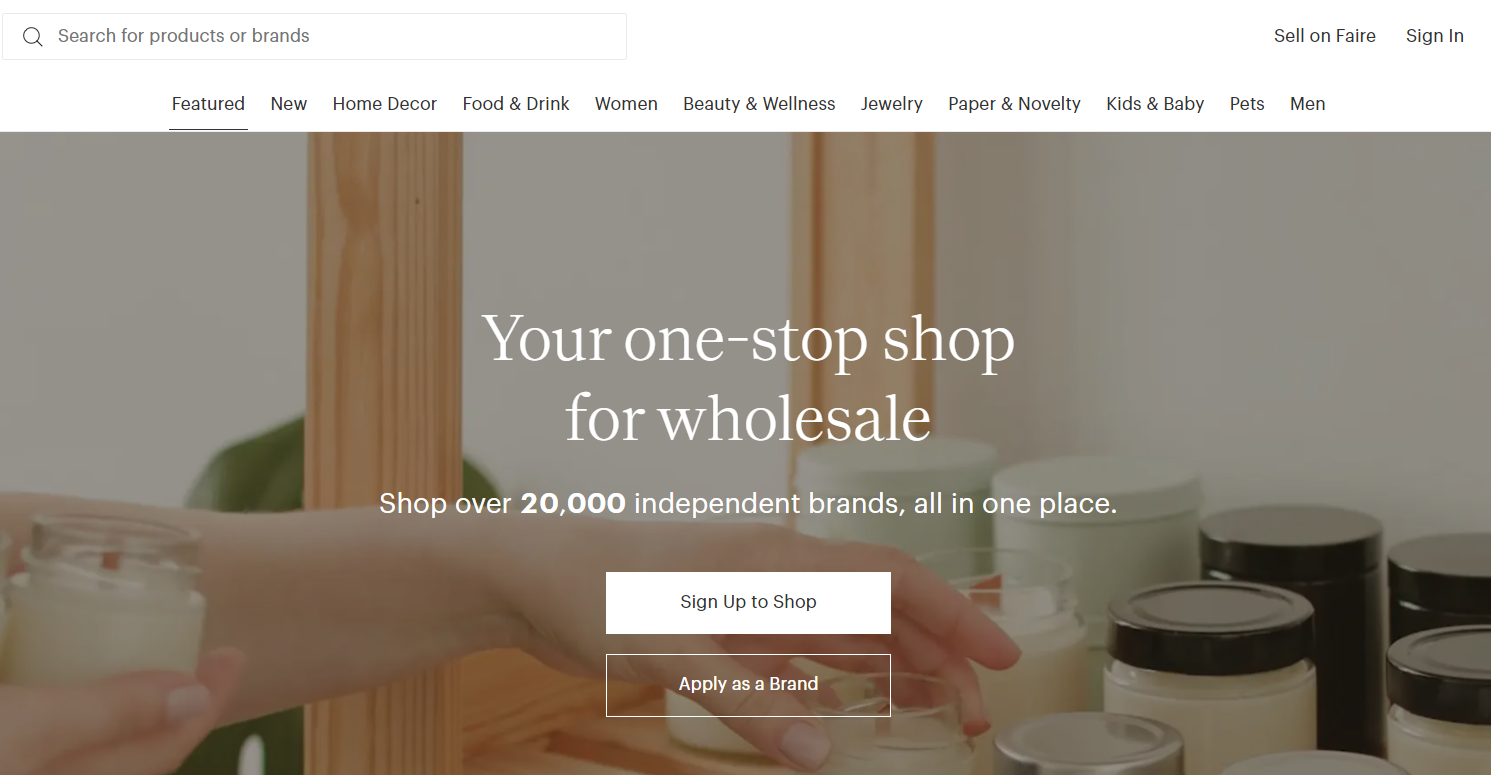Click the Apply as a Brand button
The image size is (1491, 775).
pyautogui.click(x=748, y=685)
